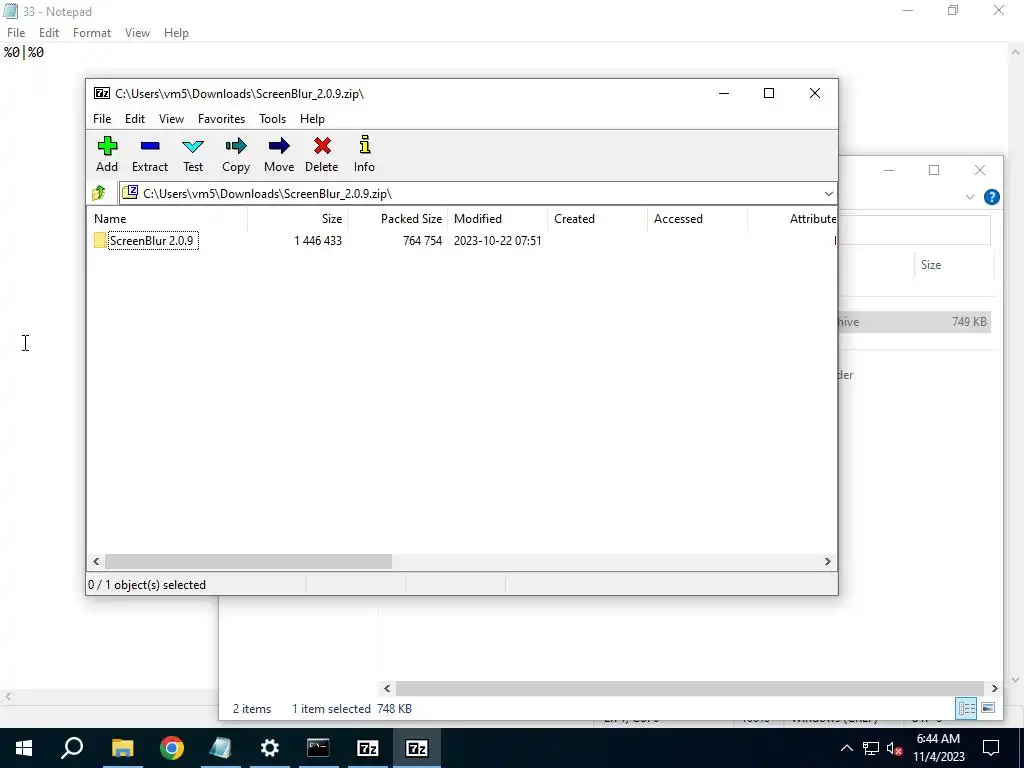
Task: Sort by the Modified column
Action: pos(498,219)
